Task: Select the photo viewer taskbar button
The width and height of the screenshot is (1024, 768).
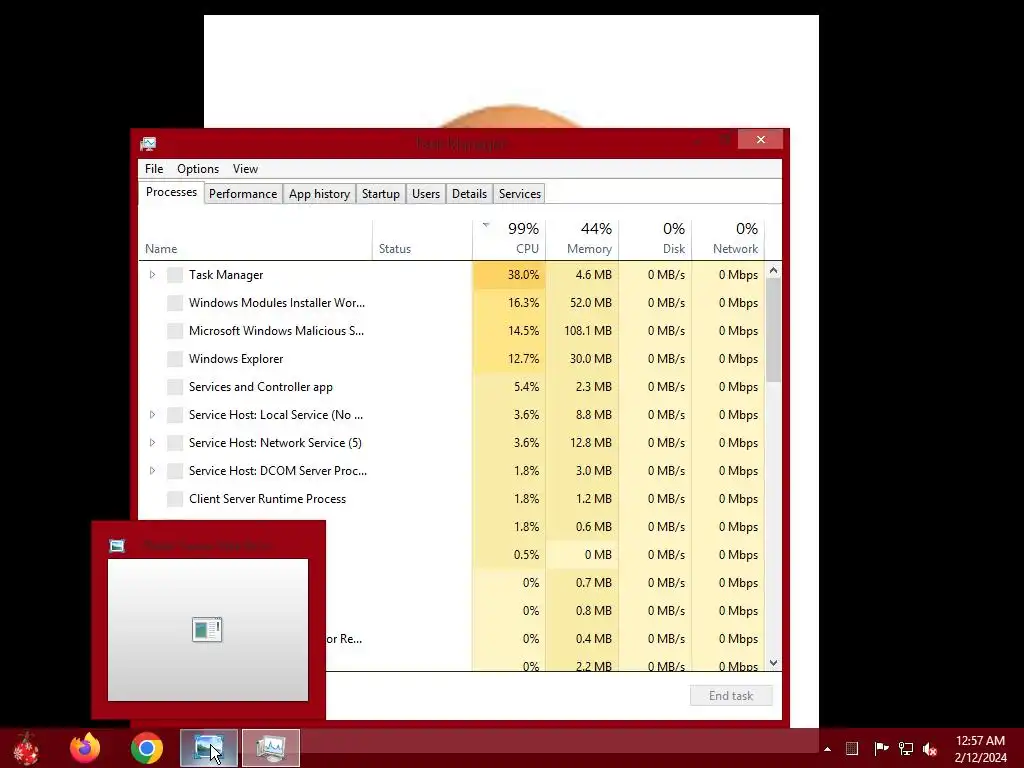Action: (x=209, y=748)
